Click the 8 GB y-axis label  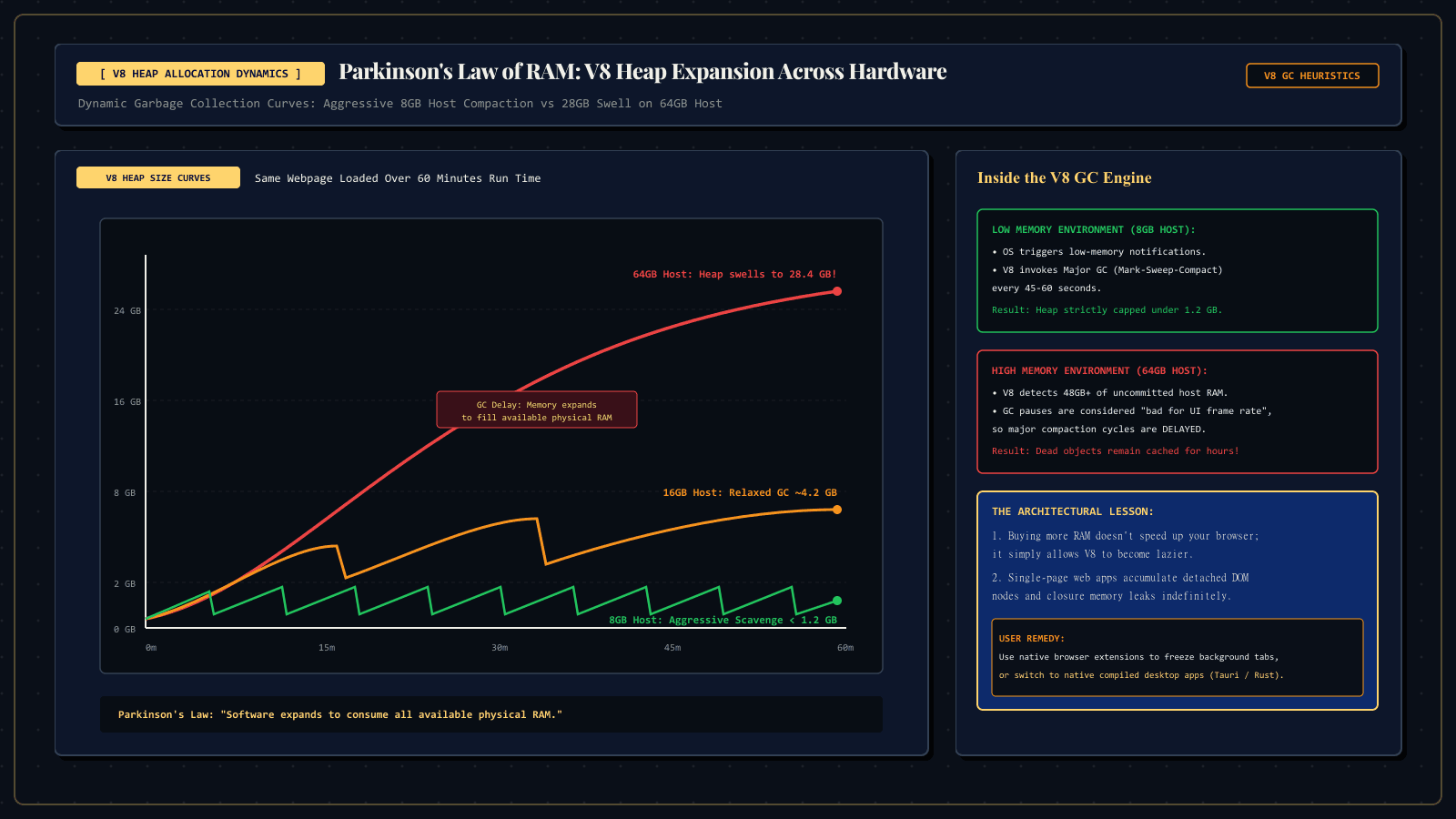click(125, 492)
